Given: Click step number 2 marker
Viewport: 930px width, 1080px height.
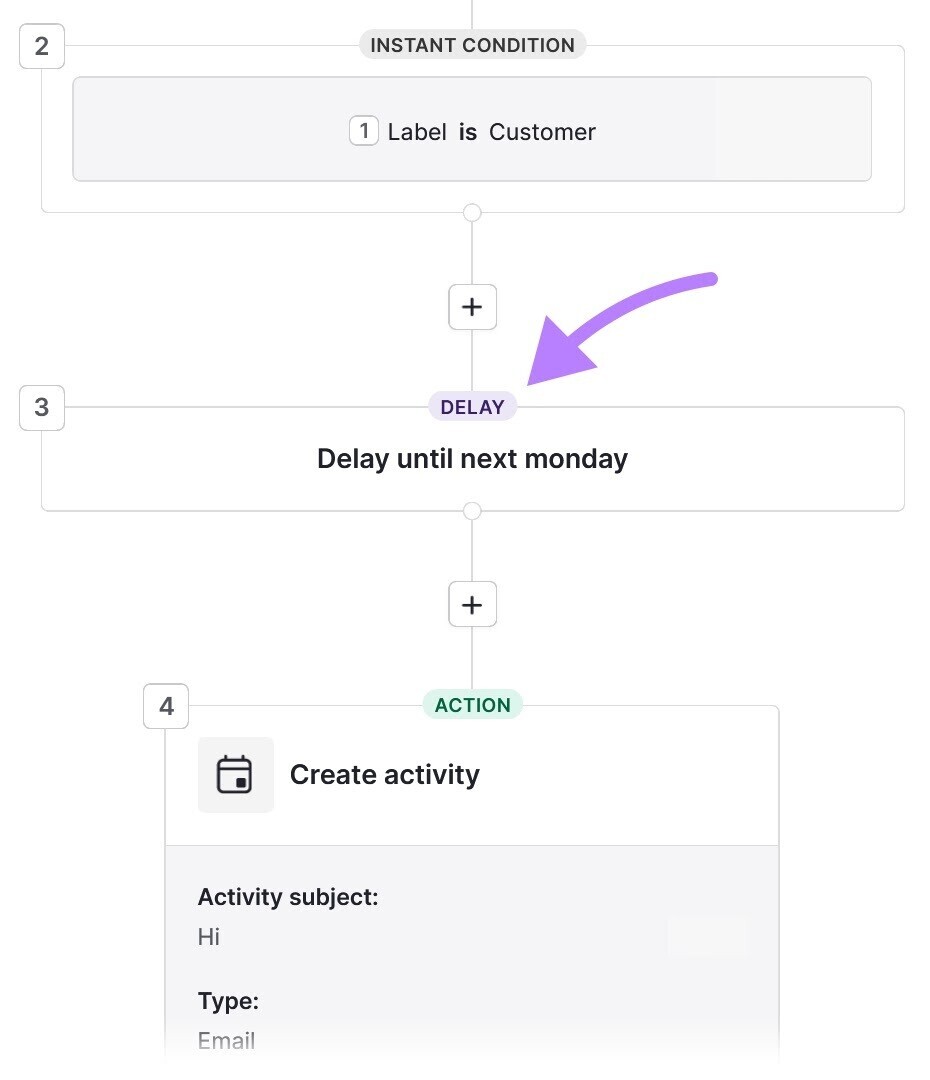Looking at the screenshot, I should tap(42, 46).
